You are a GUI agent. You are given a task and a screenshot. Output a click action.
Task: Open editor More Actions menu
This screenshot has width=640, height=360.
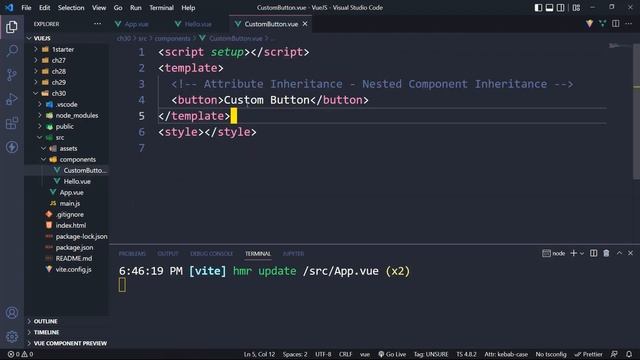(629, 24)
